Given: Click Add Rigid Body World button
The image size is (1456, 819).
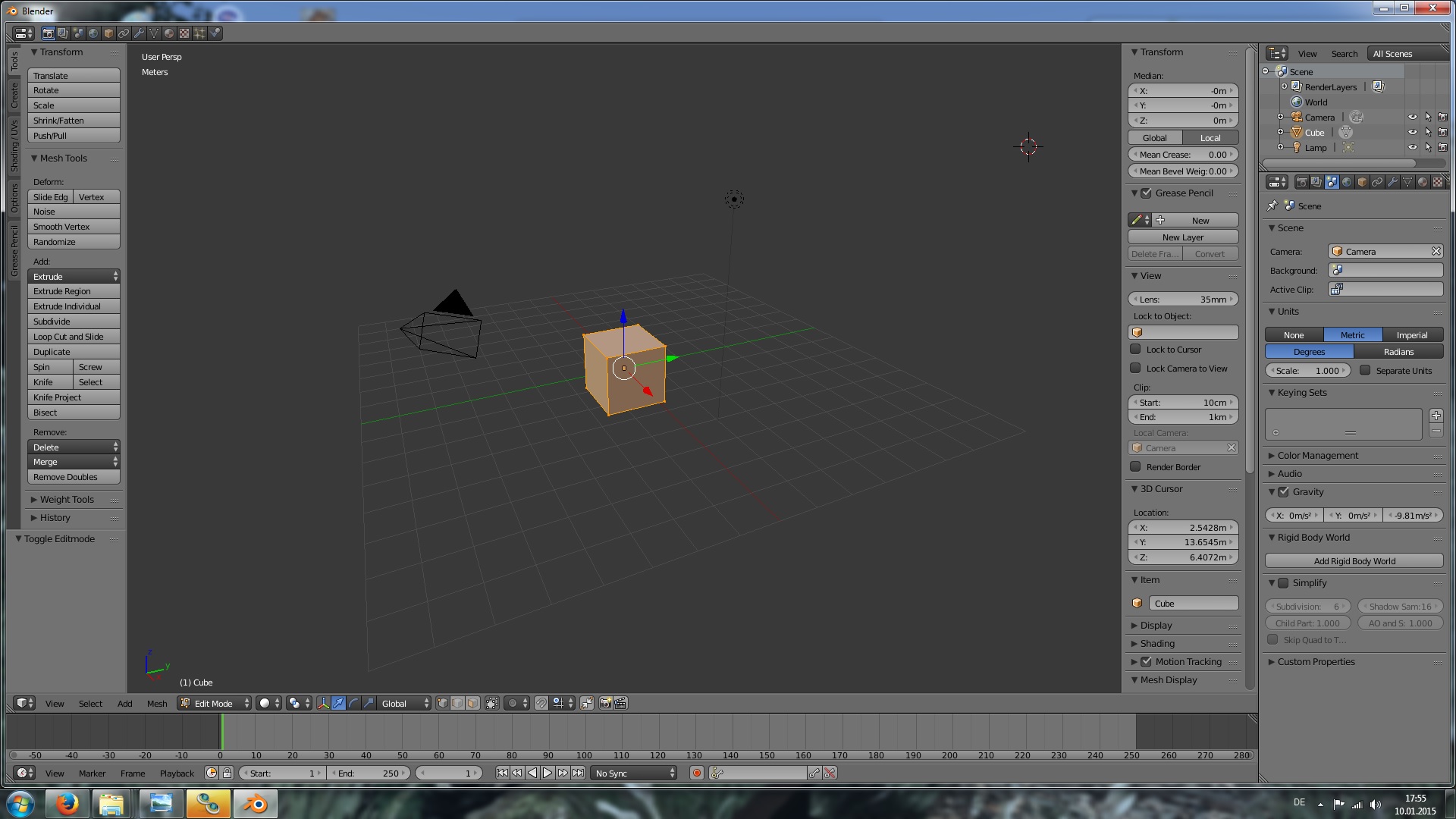Looking at the screenshot, I should pos(1354,561).
